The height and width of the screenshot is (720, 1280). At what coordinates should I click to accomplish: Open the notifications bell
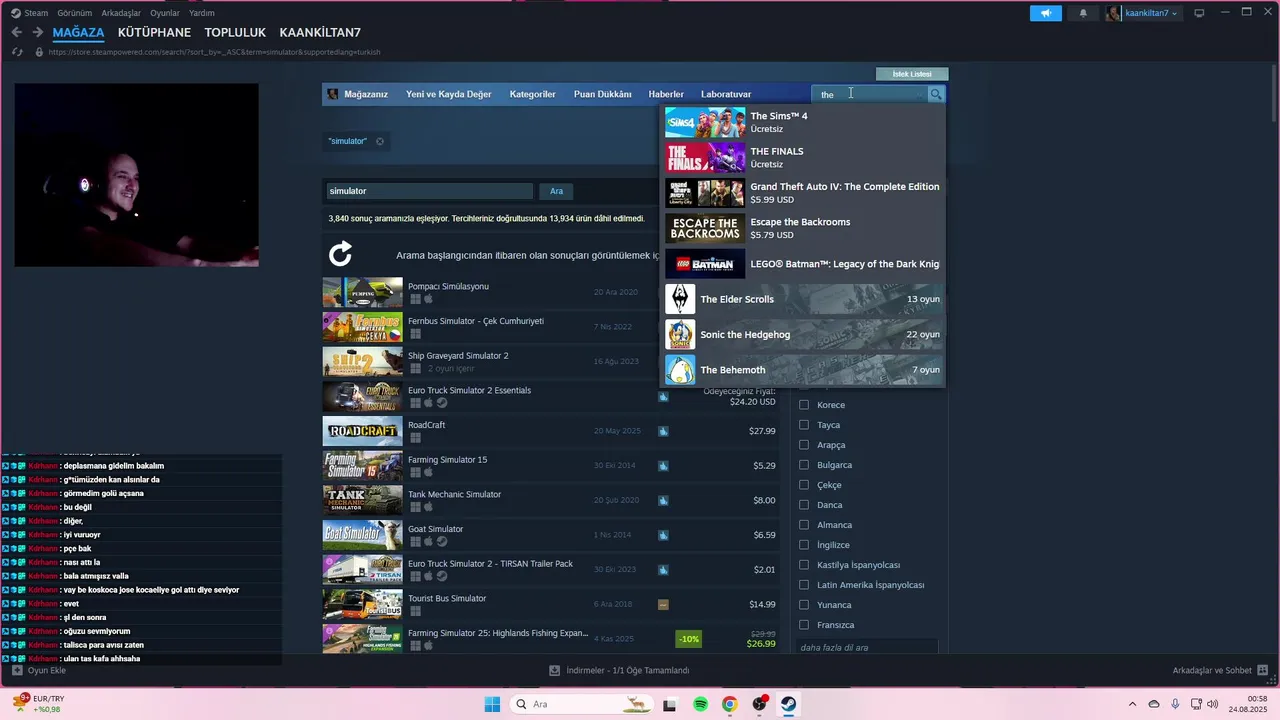click(x=1083, y=13)
